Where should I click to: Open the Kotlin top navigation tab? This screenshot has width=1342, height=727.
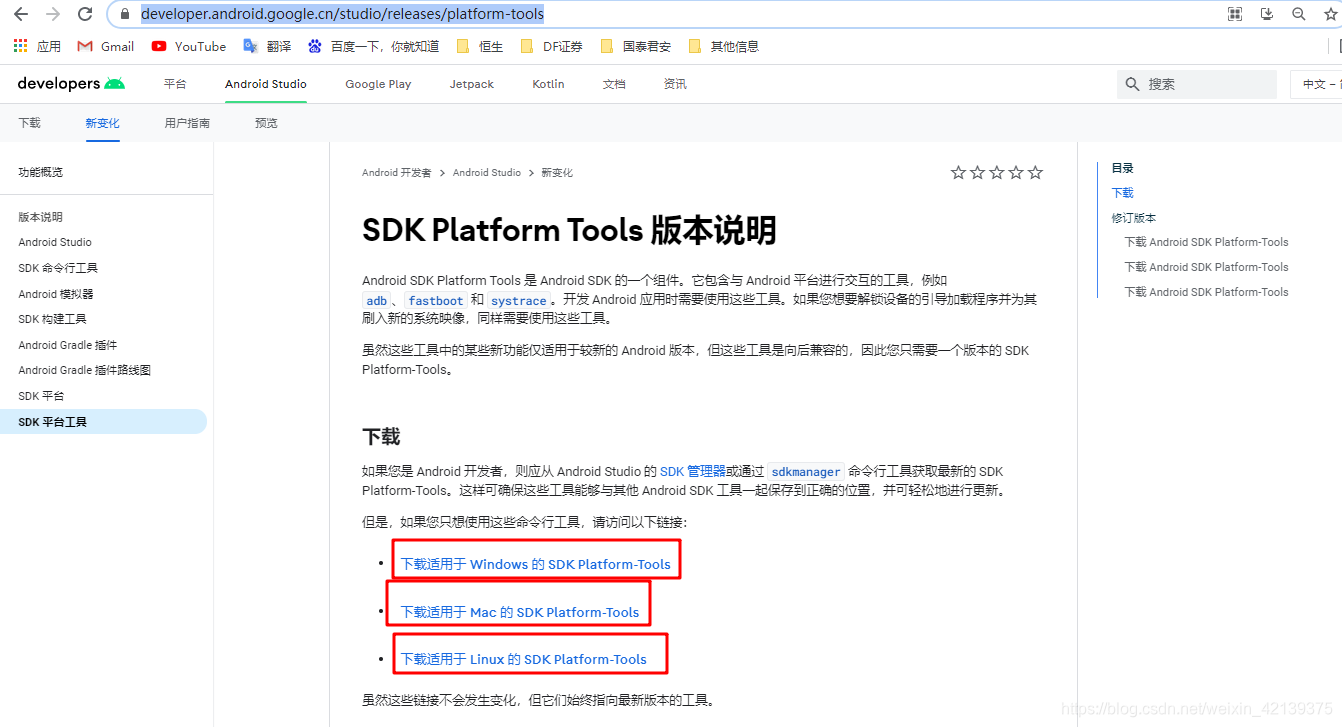click(x=548, y=84)
